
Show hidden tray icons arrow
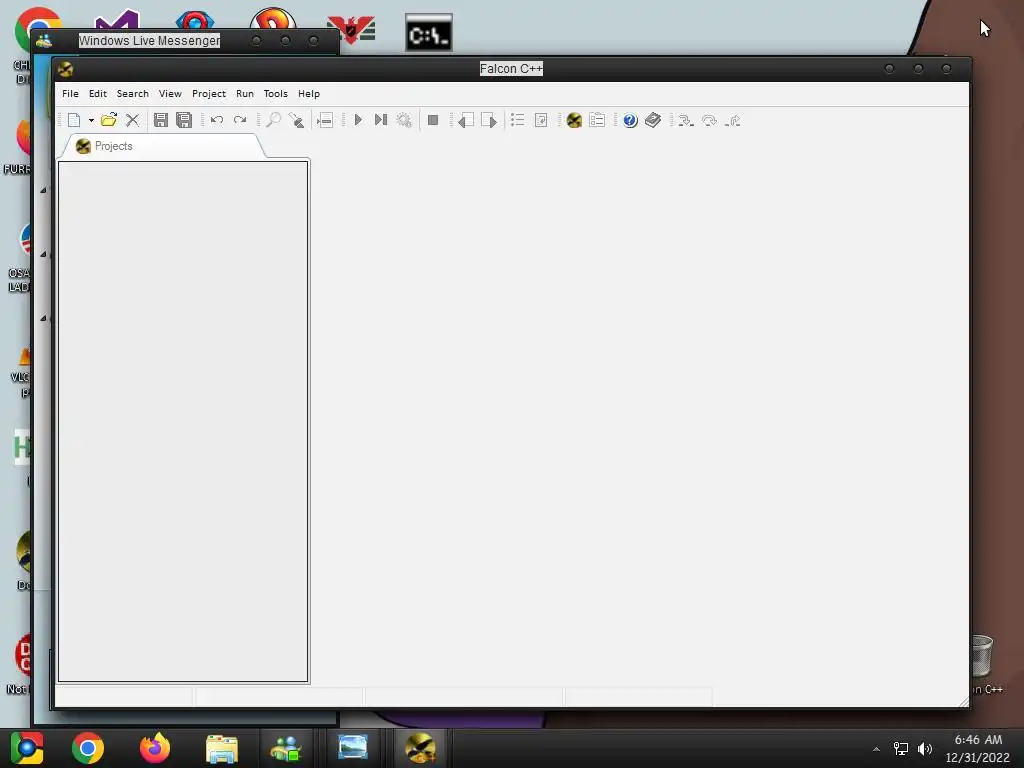(876, 749)
